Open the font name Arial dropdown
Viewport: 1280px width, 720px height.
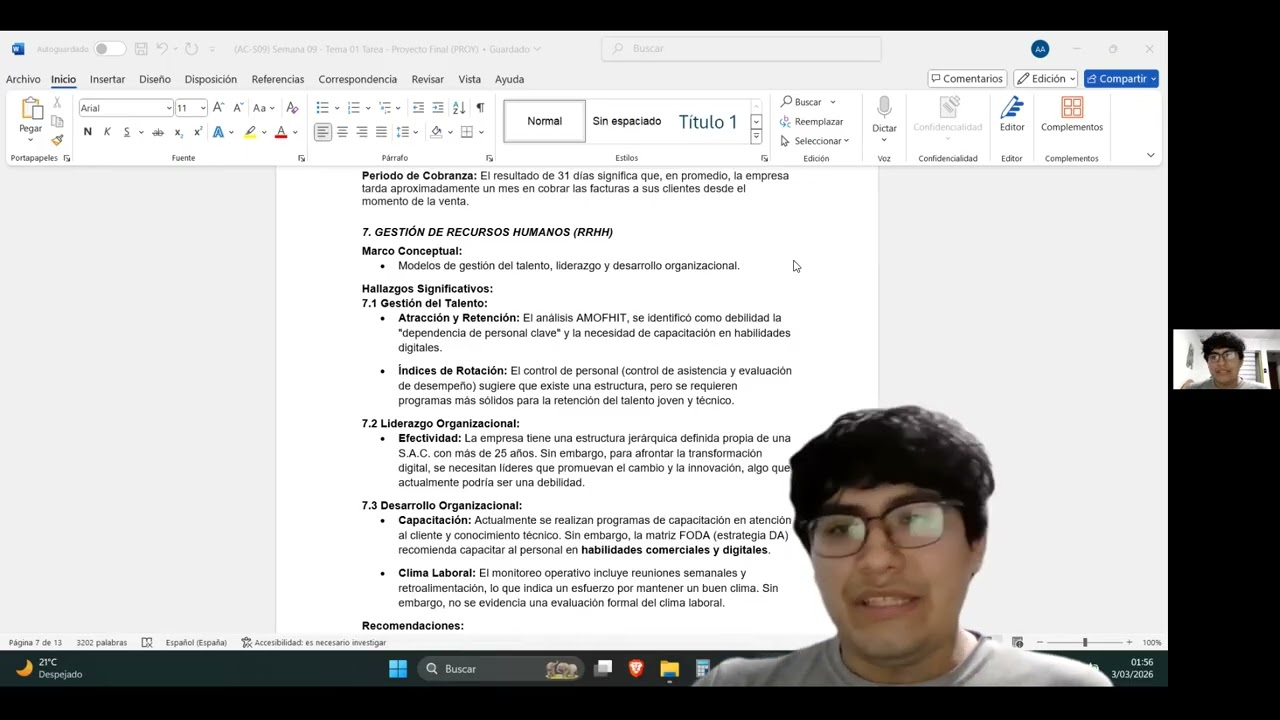tap(169, 108)
